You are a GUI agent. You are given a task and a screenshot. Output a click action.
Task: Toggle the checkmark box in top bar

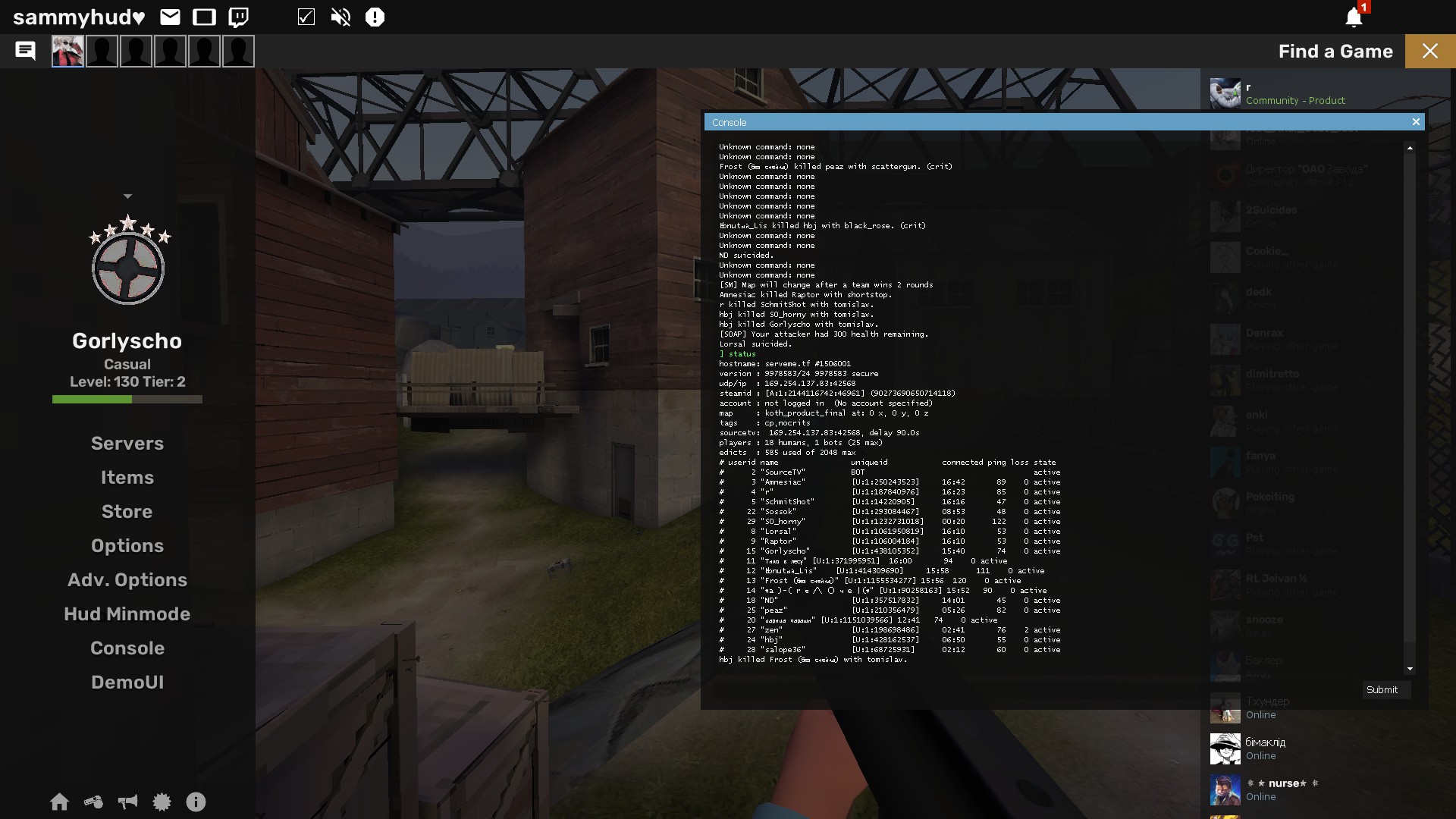306,17
